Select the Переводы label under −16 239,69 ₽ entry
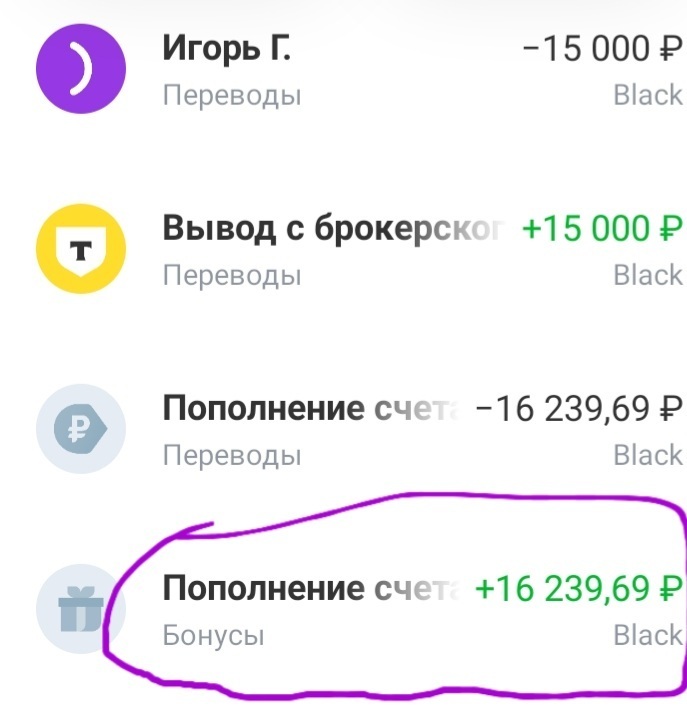The height and width of the screenshot is (718, 687). (232, 456)
